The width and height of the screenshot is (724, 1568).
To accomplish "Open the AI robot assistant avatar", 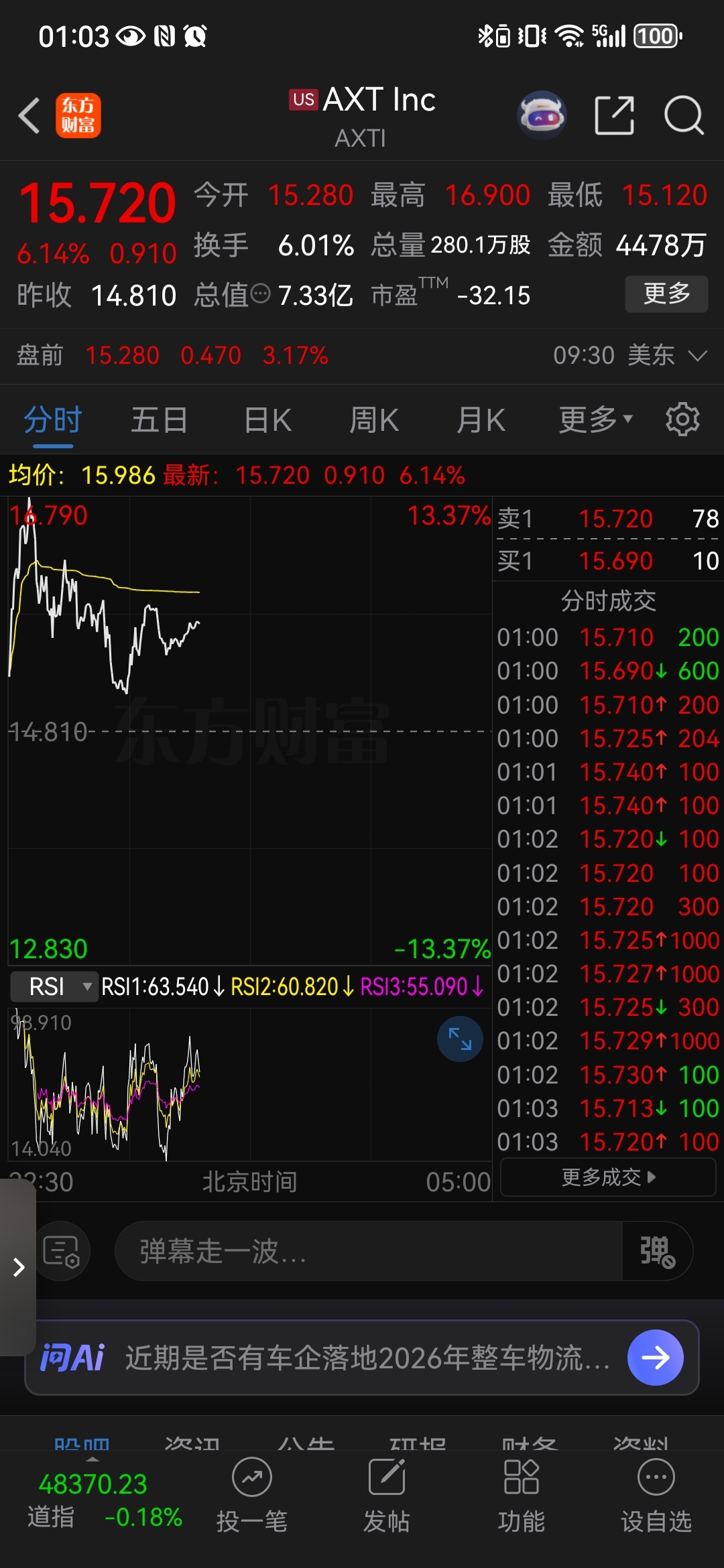I will tap(542, 115).
